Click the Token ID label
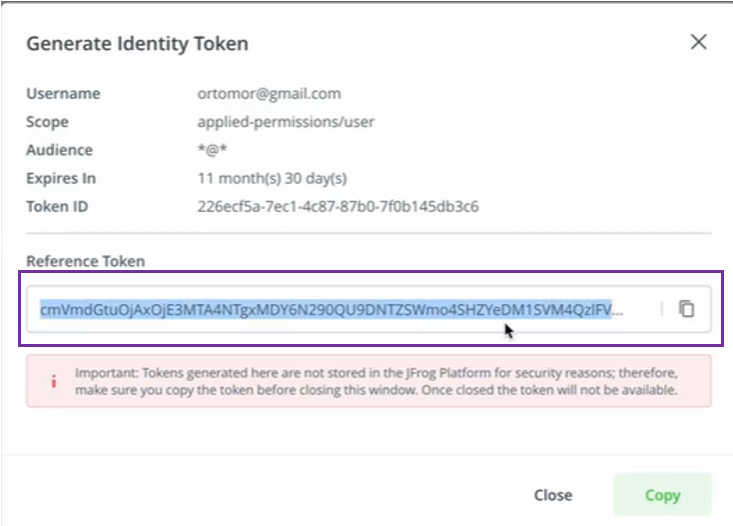This screenshot has width=733, height=526. [x=58, y=207]
